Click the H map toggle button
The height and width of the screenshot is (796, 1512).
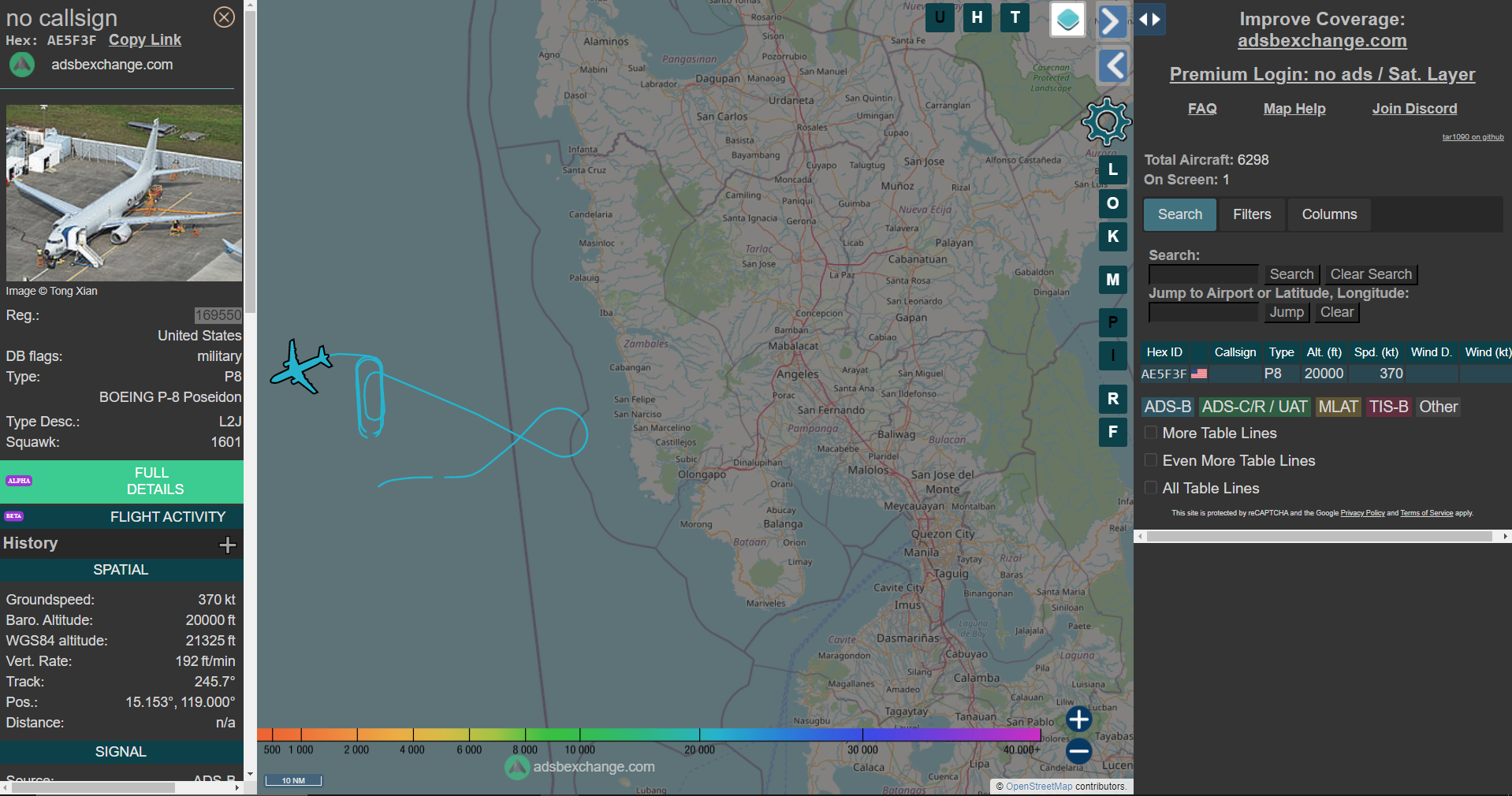coord(978,17)
